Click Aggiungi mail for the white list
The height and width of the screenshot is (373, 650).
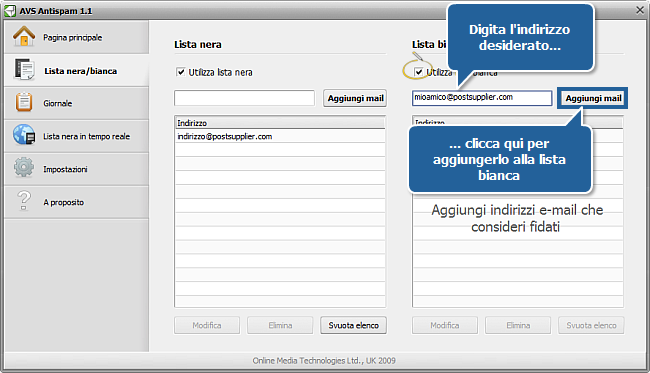[x=593, y=98]
